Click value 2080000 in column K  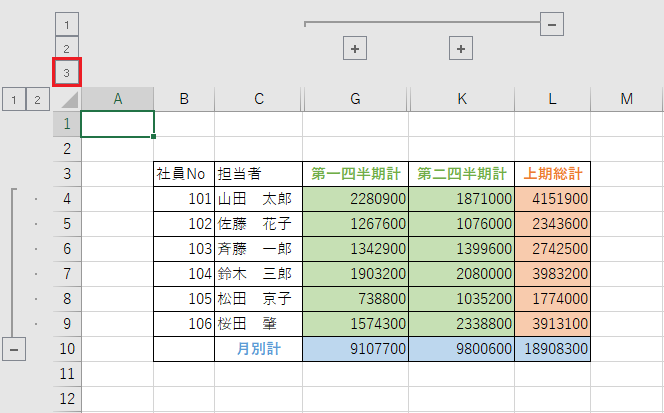(x=462, y=274)
